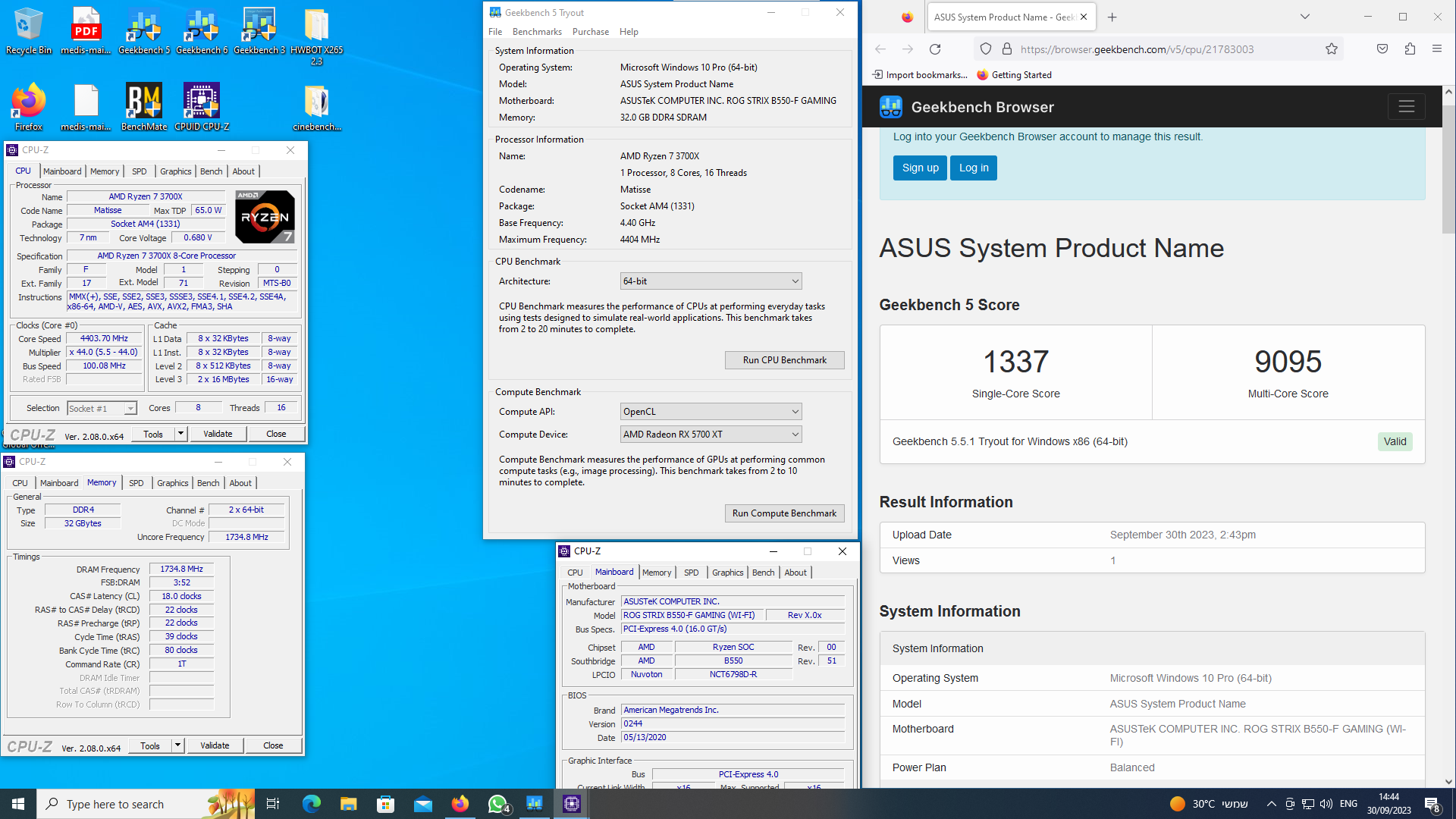Click the site security padlock icon
The image size is (1456, 819).
pyautogui.click(x=1007, y=49)
